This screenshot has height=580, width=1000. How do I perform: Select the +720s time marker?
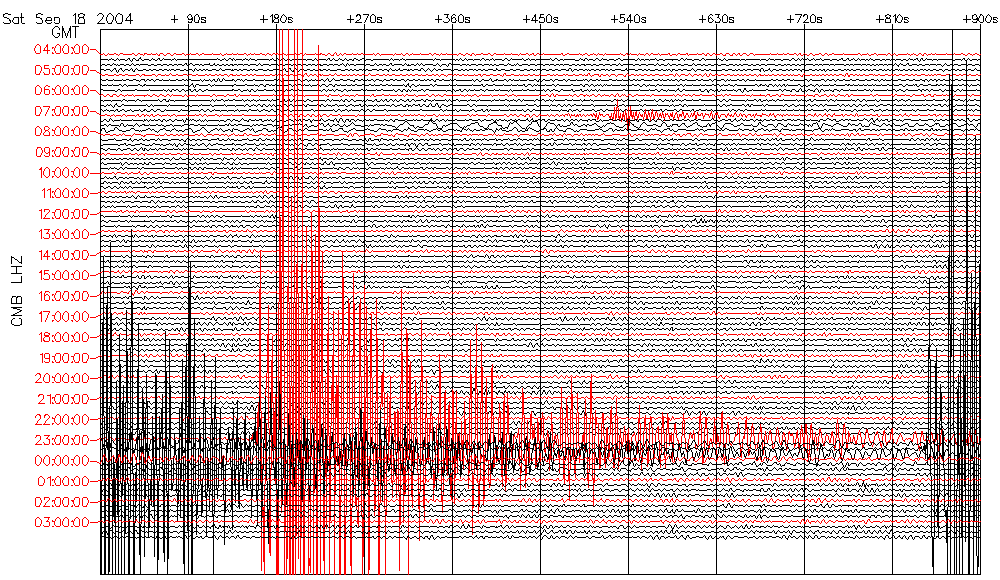click(805, 19)
